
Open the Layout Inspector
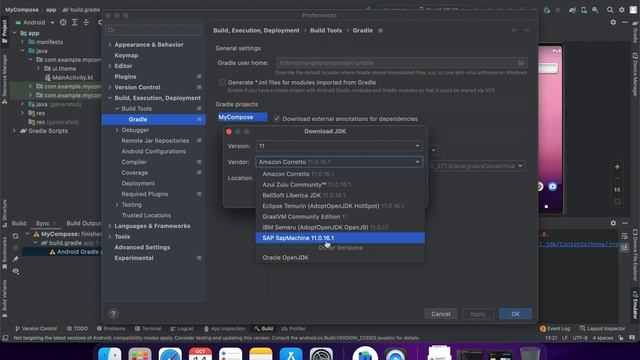(x=602, y=329)
